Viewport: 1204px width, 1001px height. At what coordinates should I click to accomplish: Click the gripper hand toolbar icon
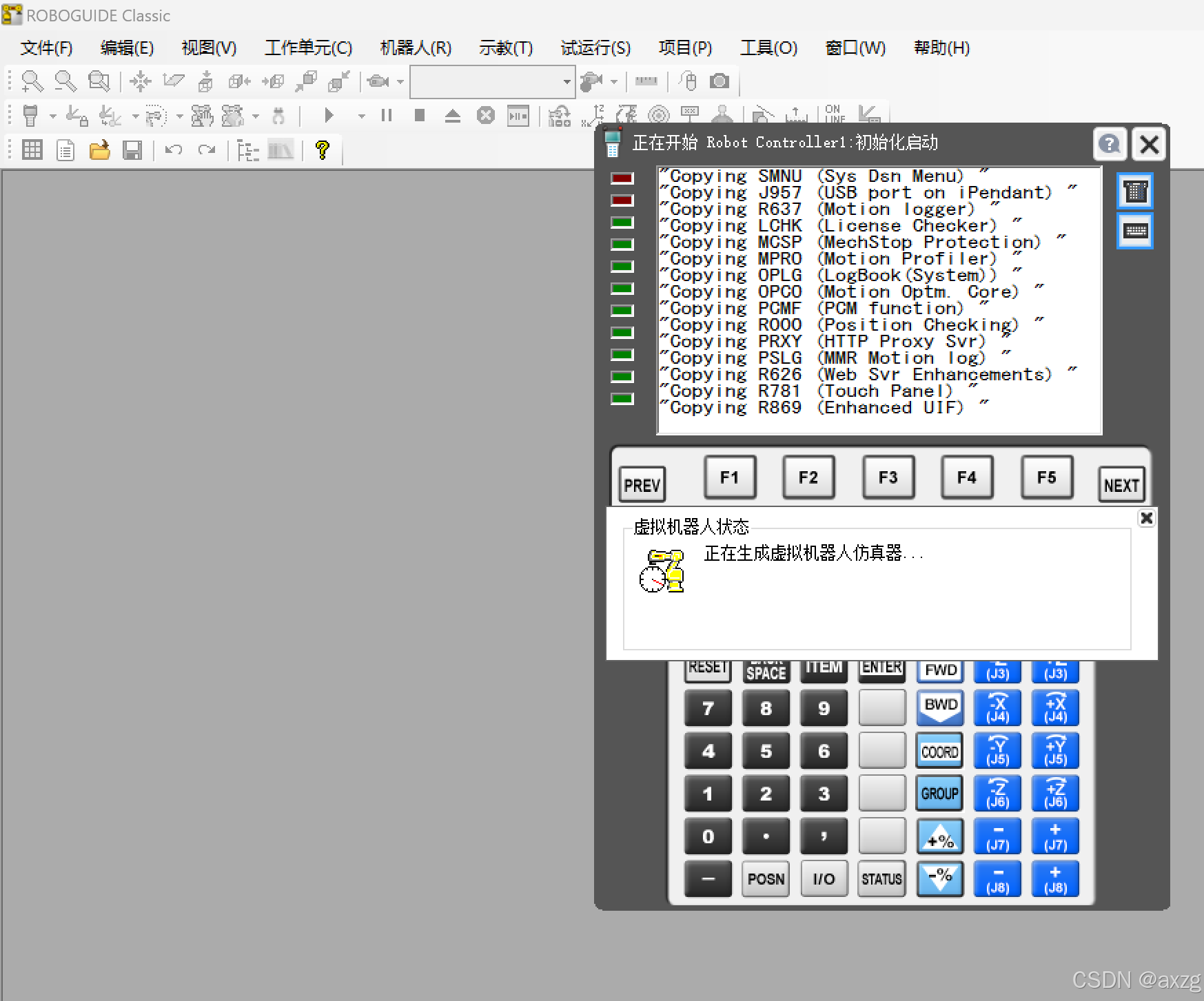click(x=591, y=81)
